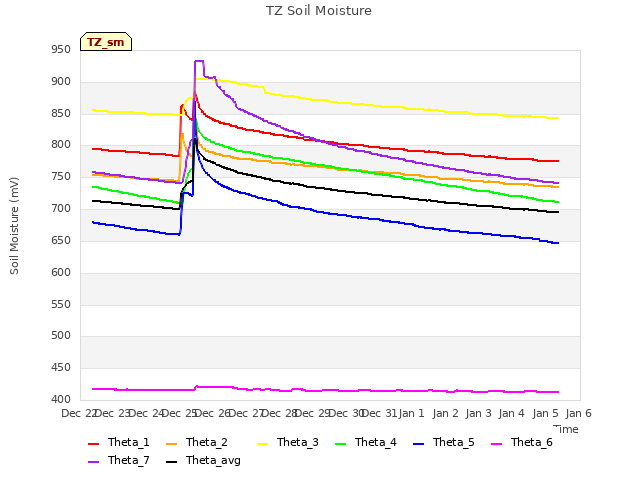Select the Theta_2 legend entry
640x480 pixels.
pos(197,442)
